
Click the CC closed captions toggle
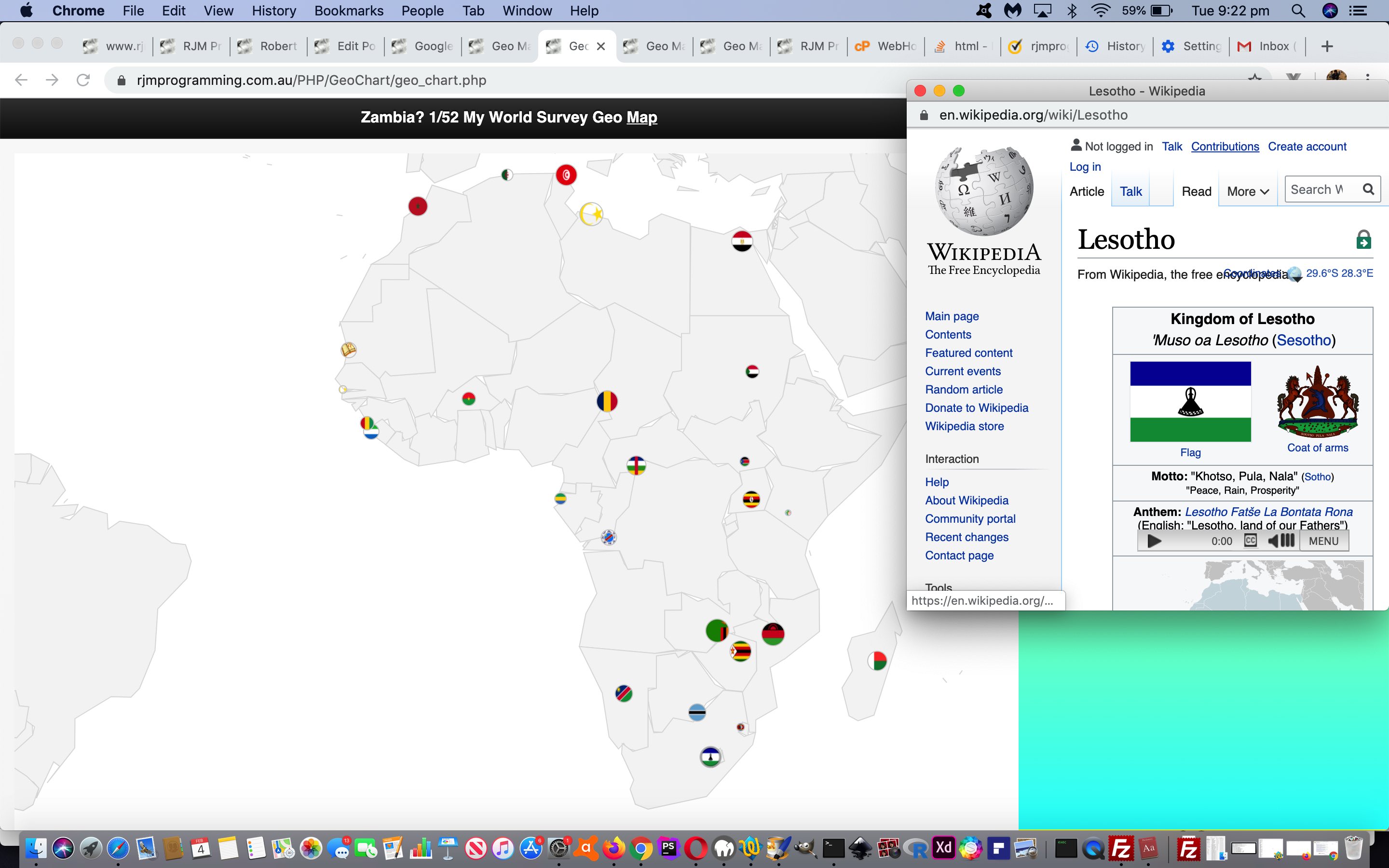click(x=1250, y=541)
